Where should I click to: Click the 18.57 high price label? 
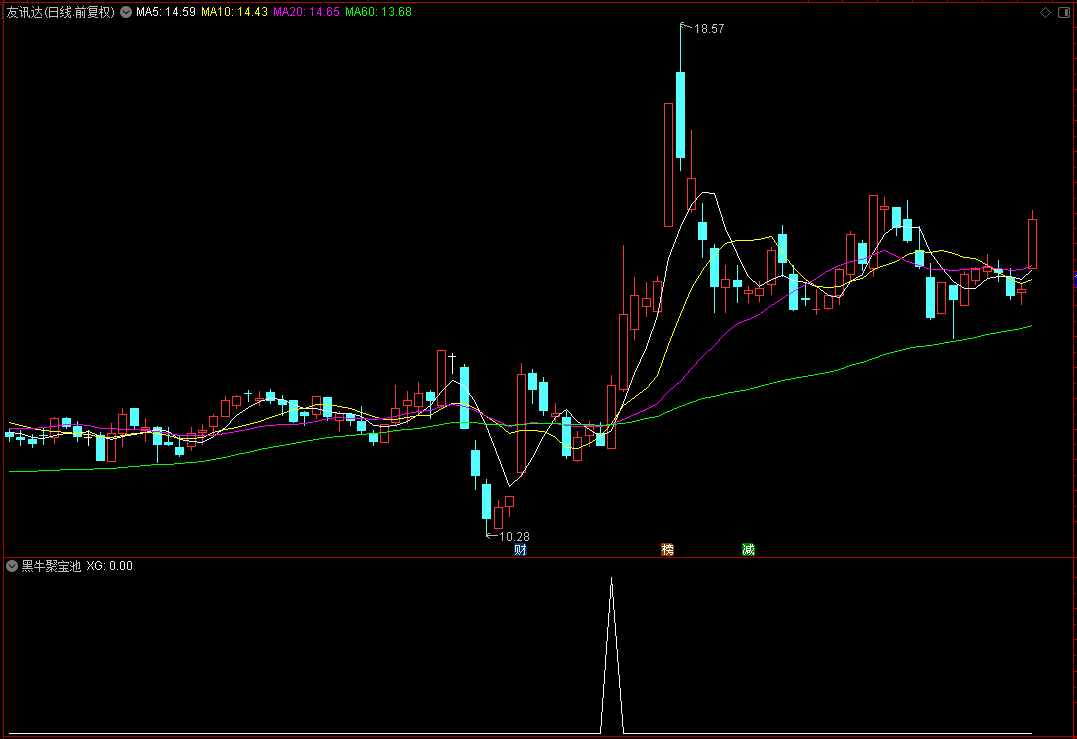pyautogui.click(x=708, y=29)
